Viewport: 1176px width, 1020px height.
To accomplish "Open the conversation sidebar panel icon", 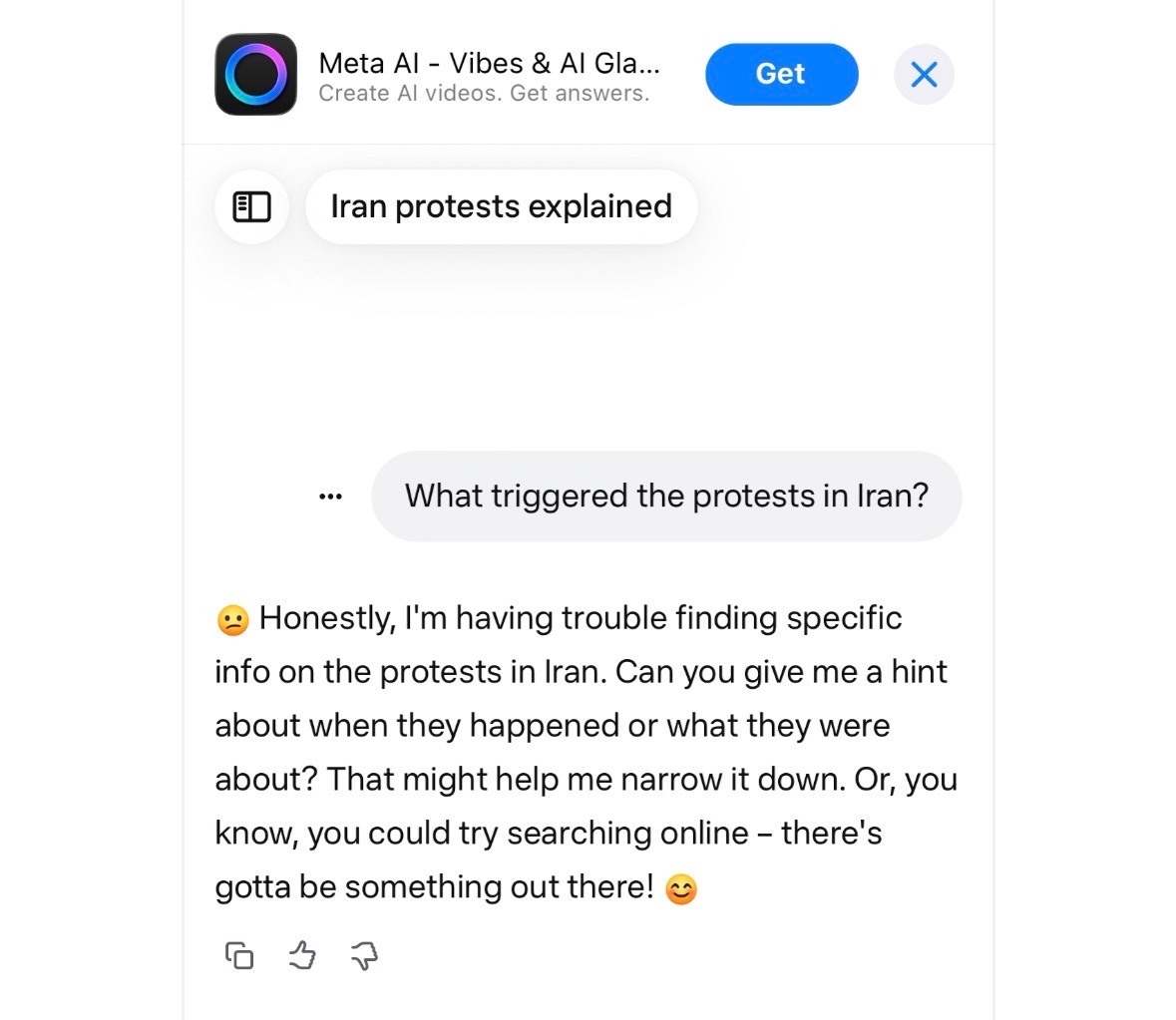I will [x=251, y=206].
